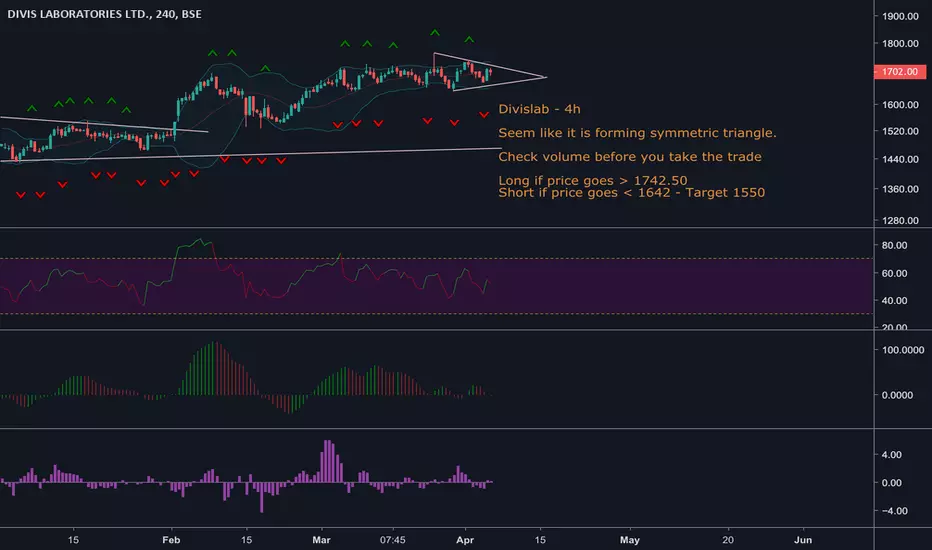Click the 1800.00 price axis label

[900, 43]
